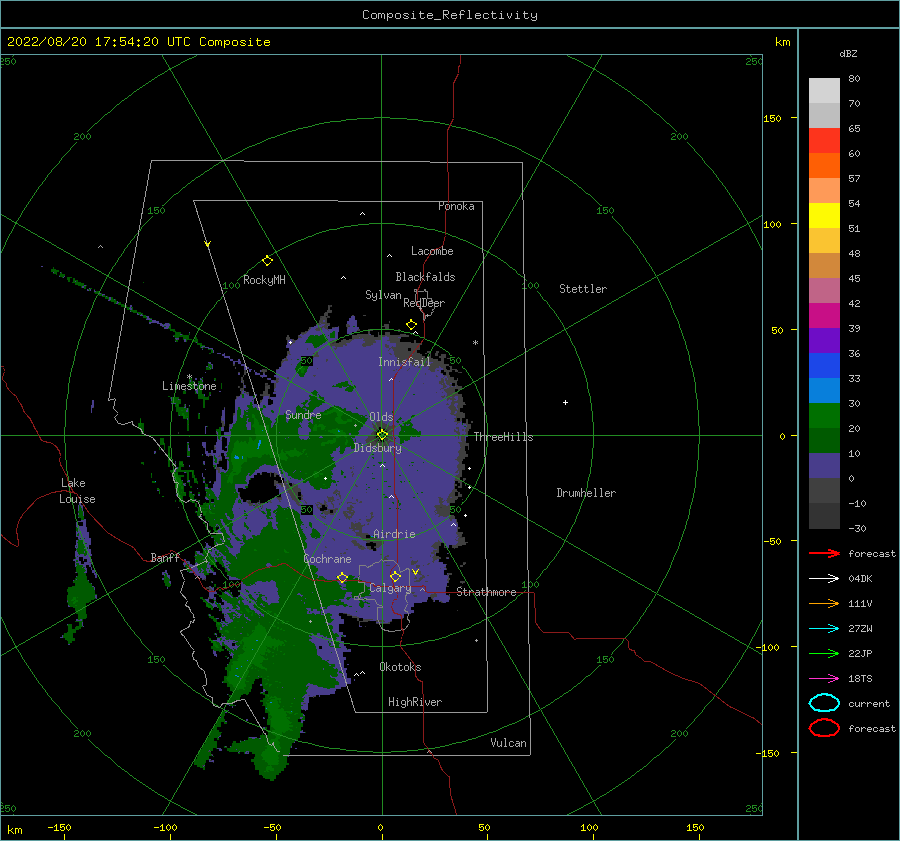Select the red 60–65 dBZ swatch
The image size is (900, 841).
pos(824,141)
